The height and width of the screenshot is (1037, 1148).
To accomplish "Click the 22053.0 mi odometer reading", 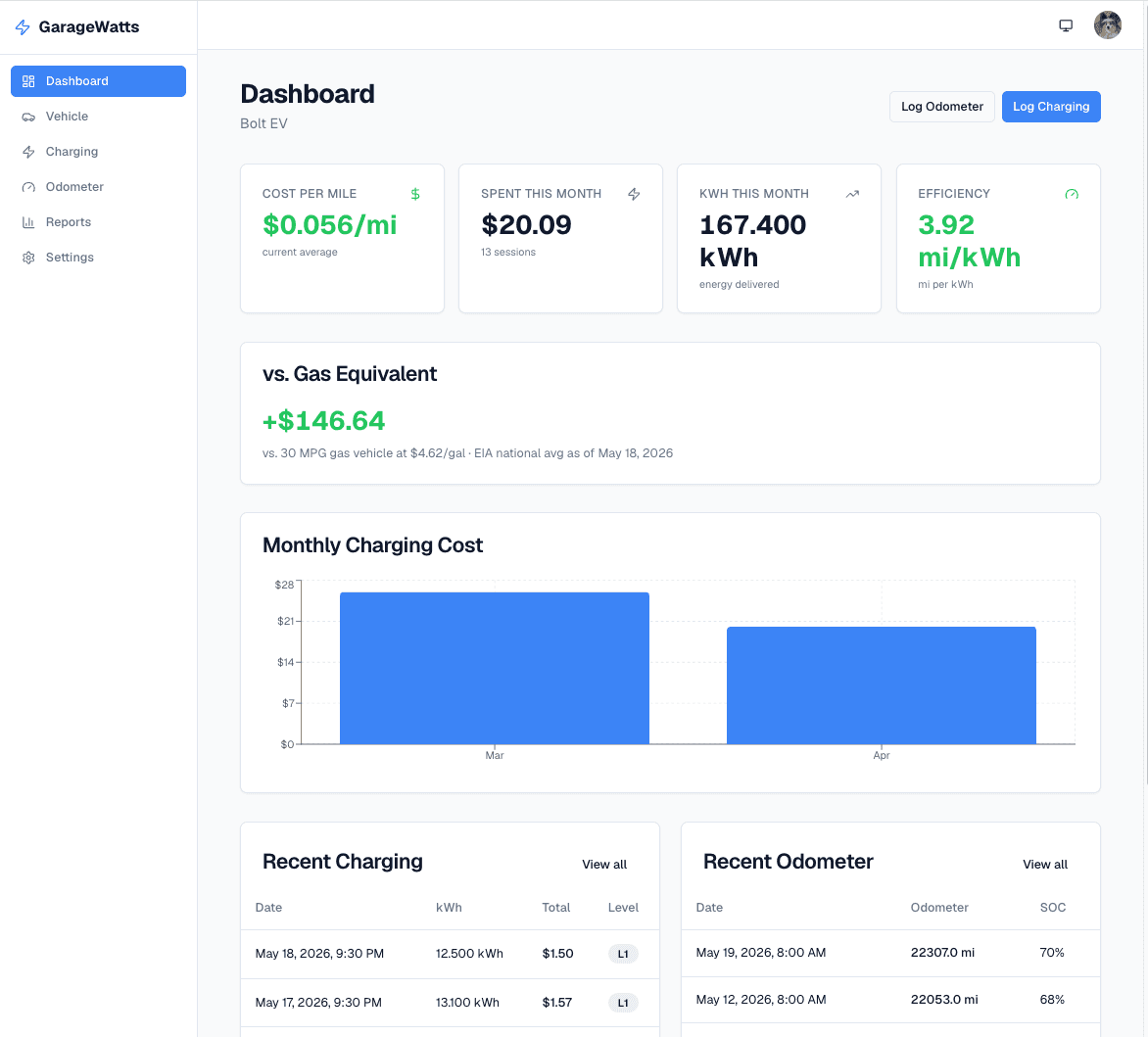I will pyautogui.click(x=943, y=1000).
